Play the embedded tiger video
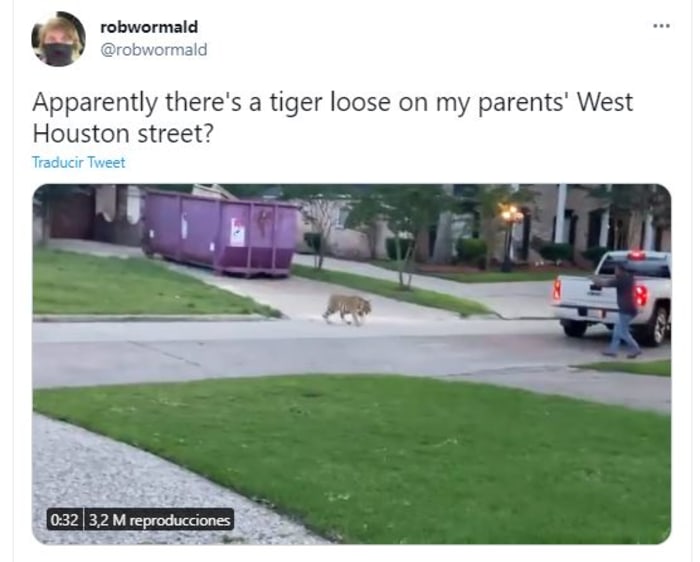 click(x=351, y=364)
